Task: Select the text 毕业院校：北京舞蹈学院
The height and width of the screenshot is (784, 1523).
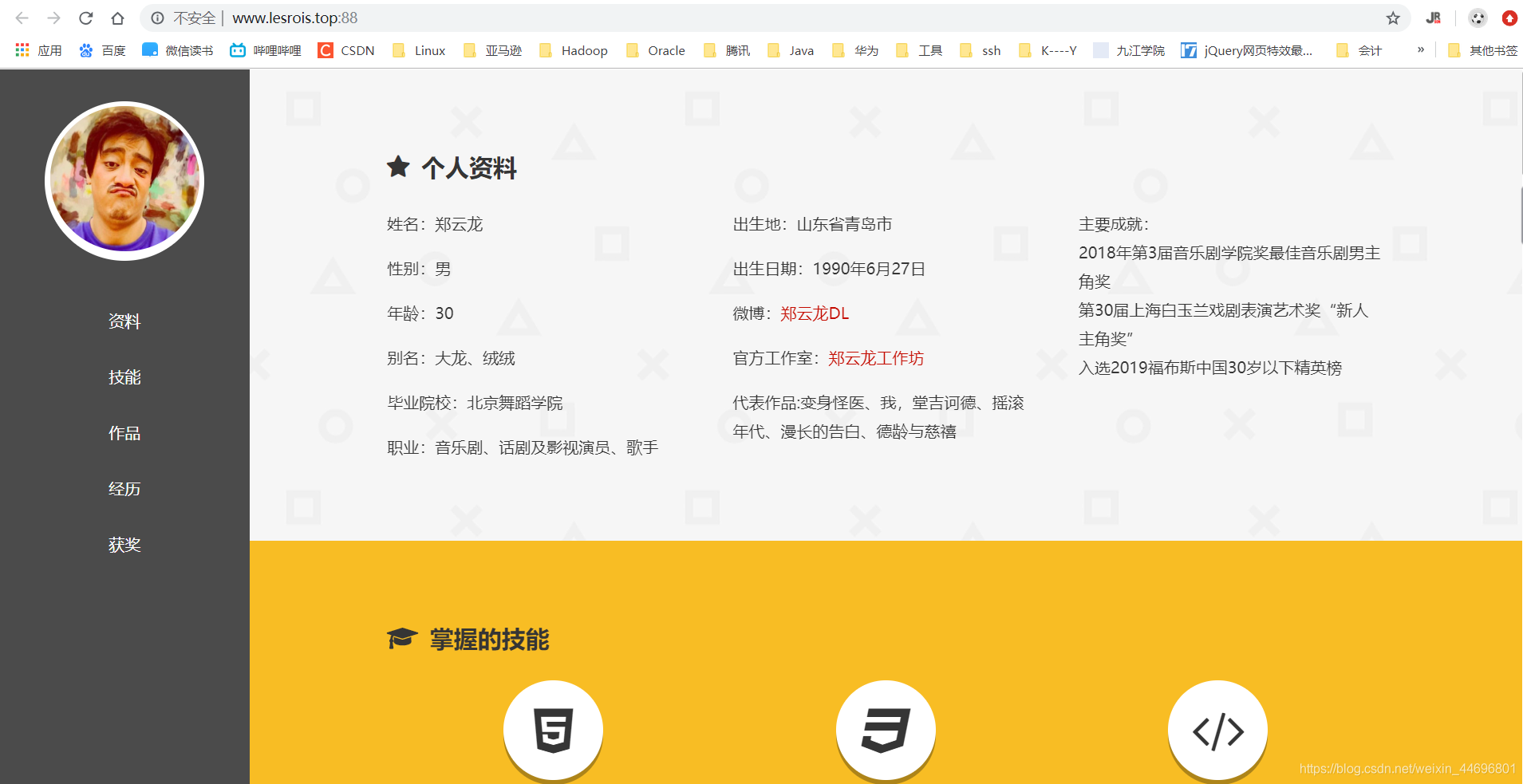Action: coord(475,403)
